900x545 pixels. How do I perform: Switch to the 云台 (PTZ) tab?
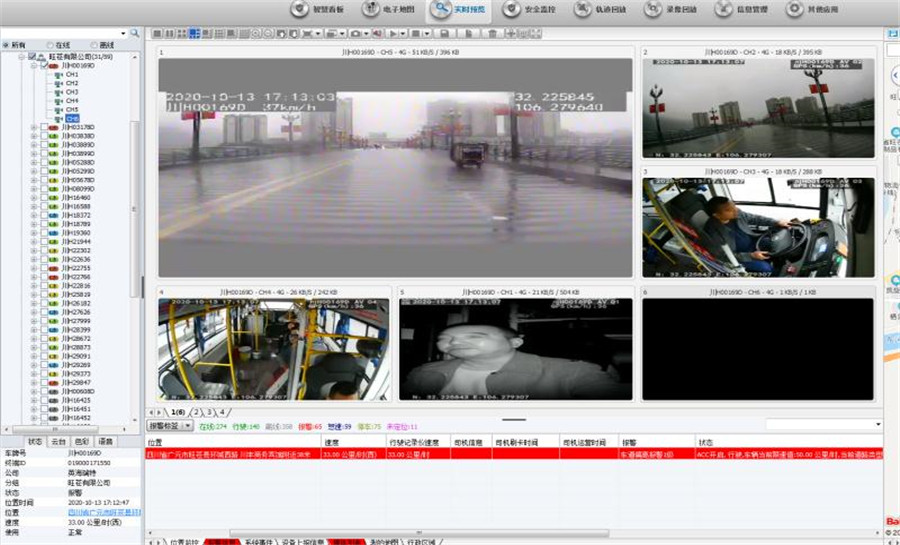tap(58, 441)
